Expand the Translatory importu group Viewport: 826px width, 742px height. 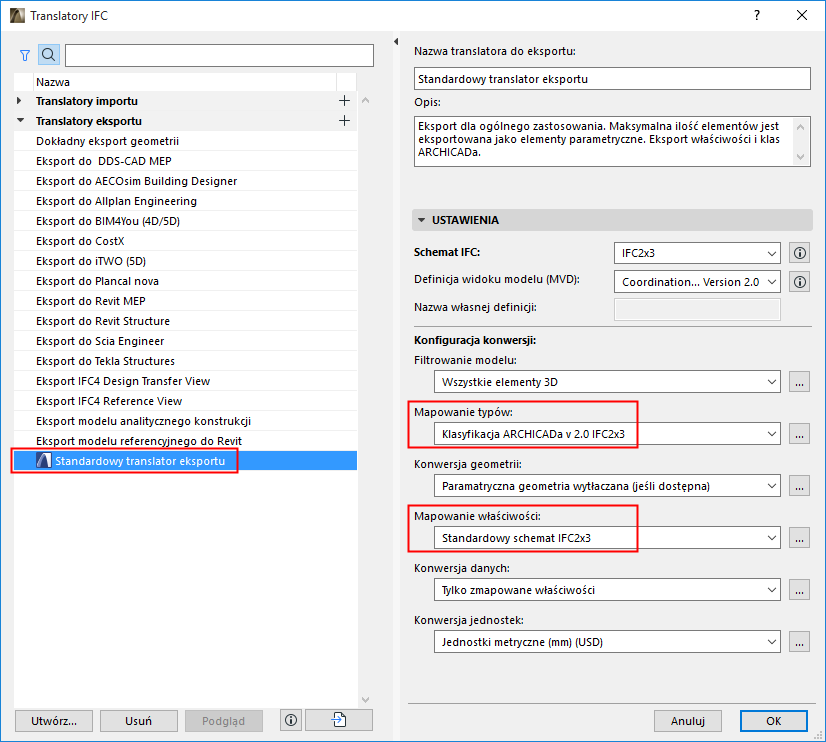point(19,101)
